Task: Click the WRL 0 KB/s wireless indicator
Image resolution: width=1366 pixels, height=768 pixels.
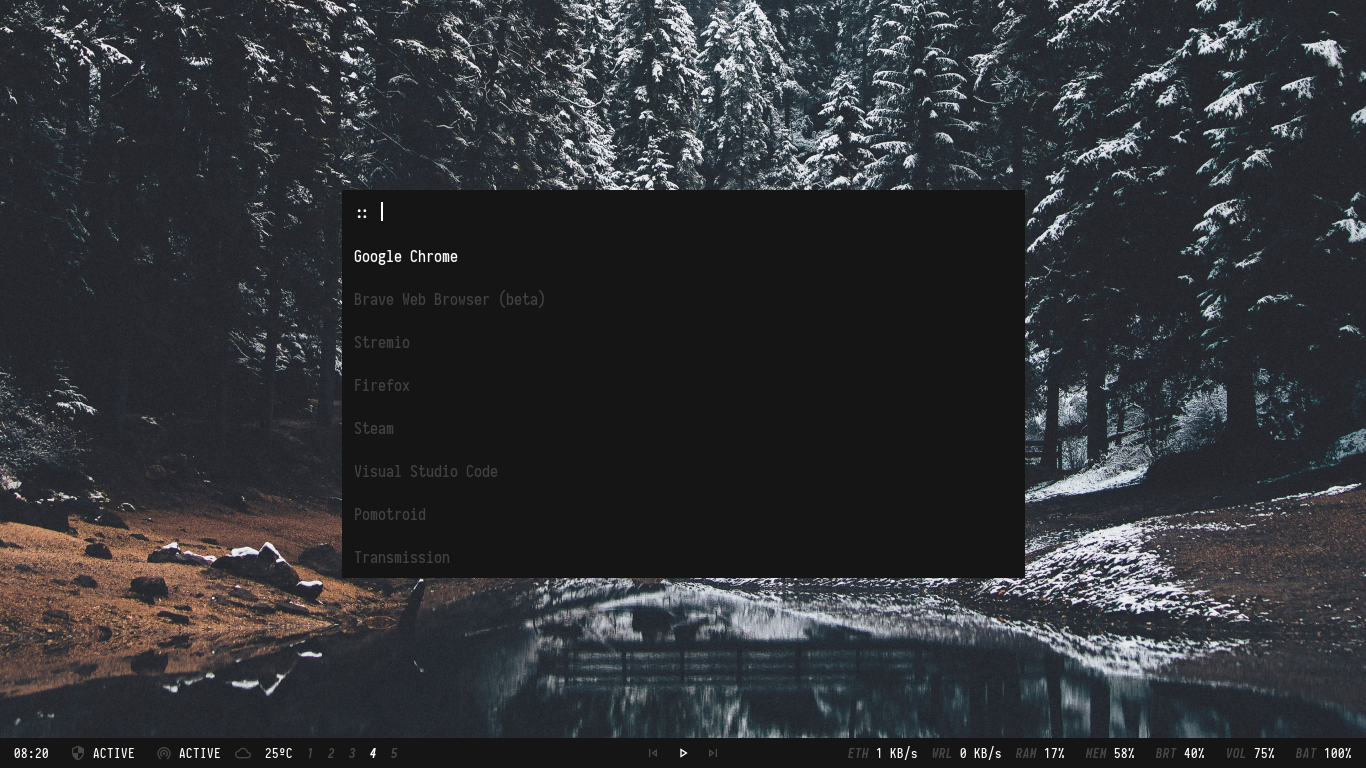Action: click(x=966, y=753)
